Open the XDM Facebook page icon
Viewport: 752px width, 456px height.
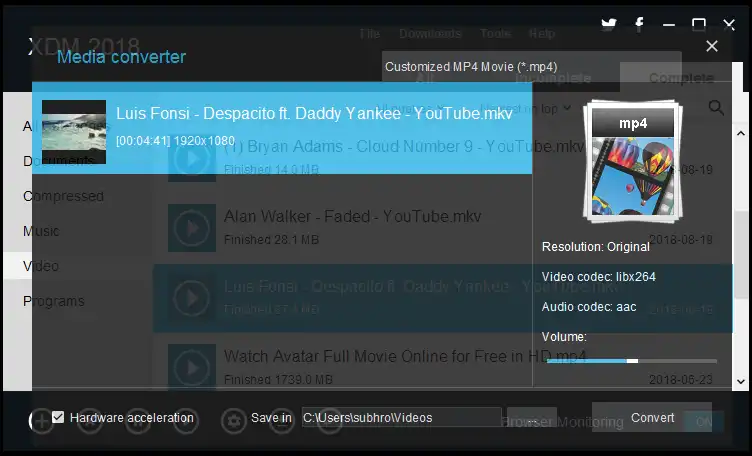[x=639, y=24]
